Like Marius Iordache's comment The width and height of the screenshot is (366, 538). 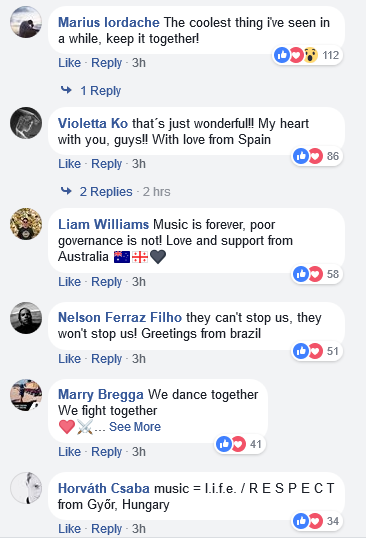pos(70,63)
